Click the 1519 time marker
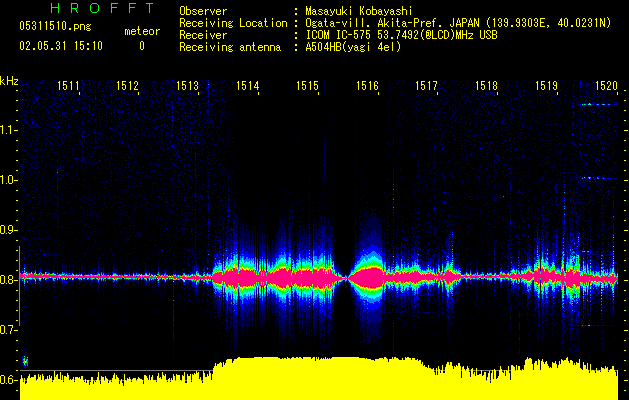The width and height of the screenshot is (629, 400). (x=546, y=85)
